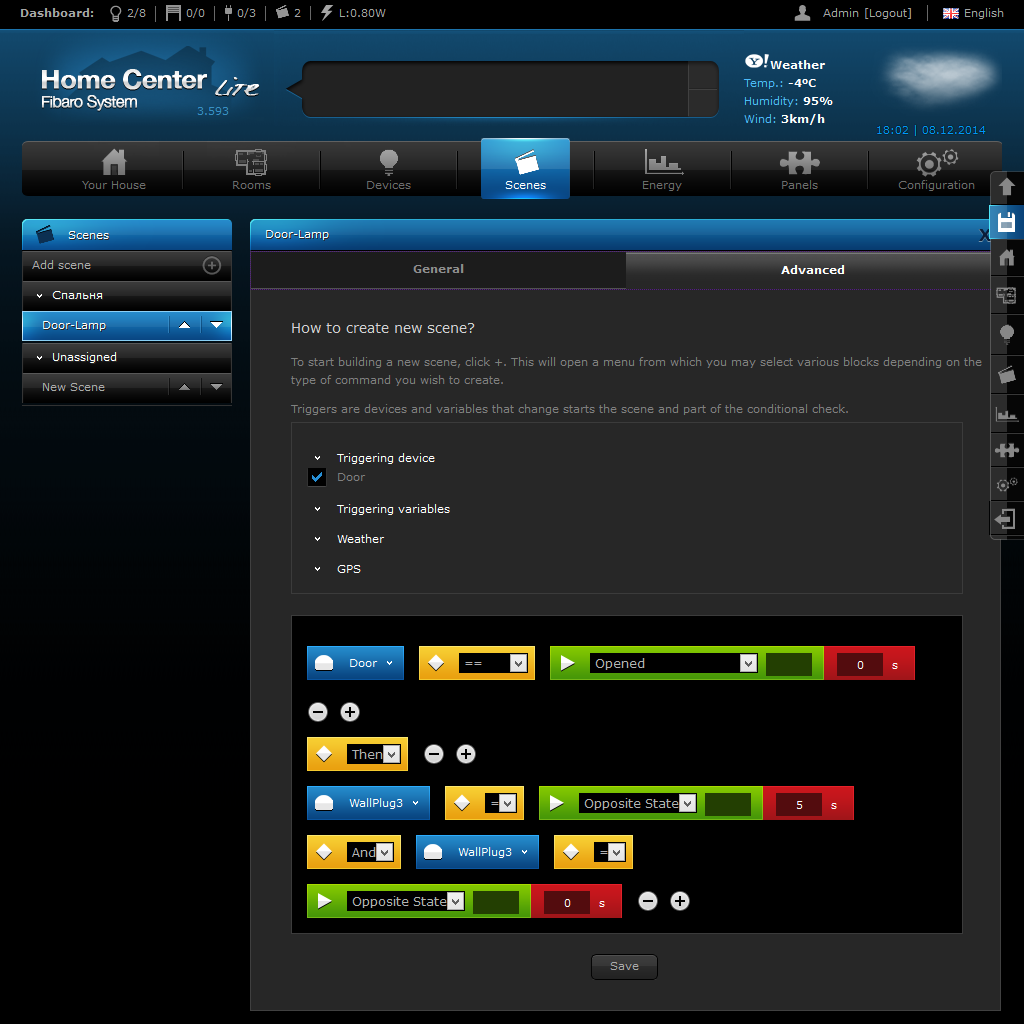Viewport: 1024px width, 1024px height.
Task: Open the Rooms section
Action: coord(251,170)
